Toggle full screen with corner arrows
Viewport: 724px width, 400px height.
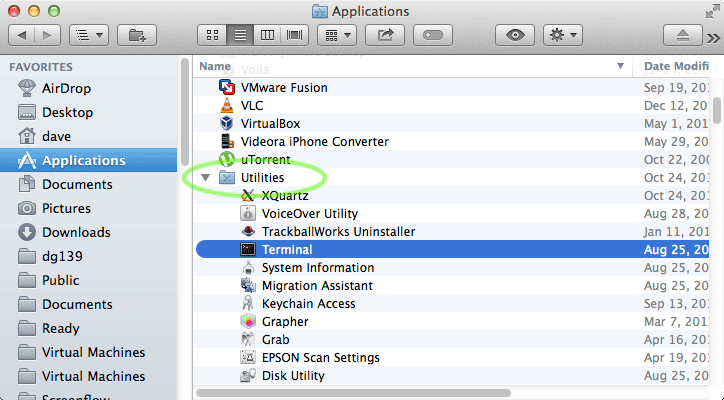[713, 11]
